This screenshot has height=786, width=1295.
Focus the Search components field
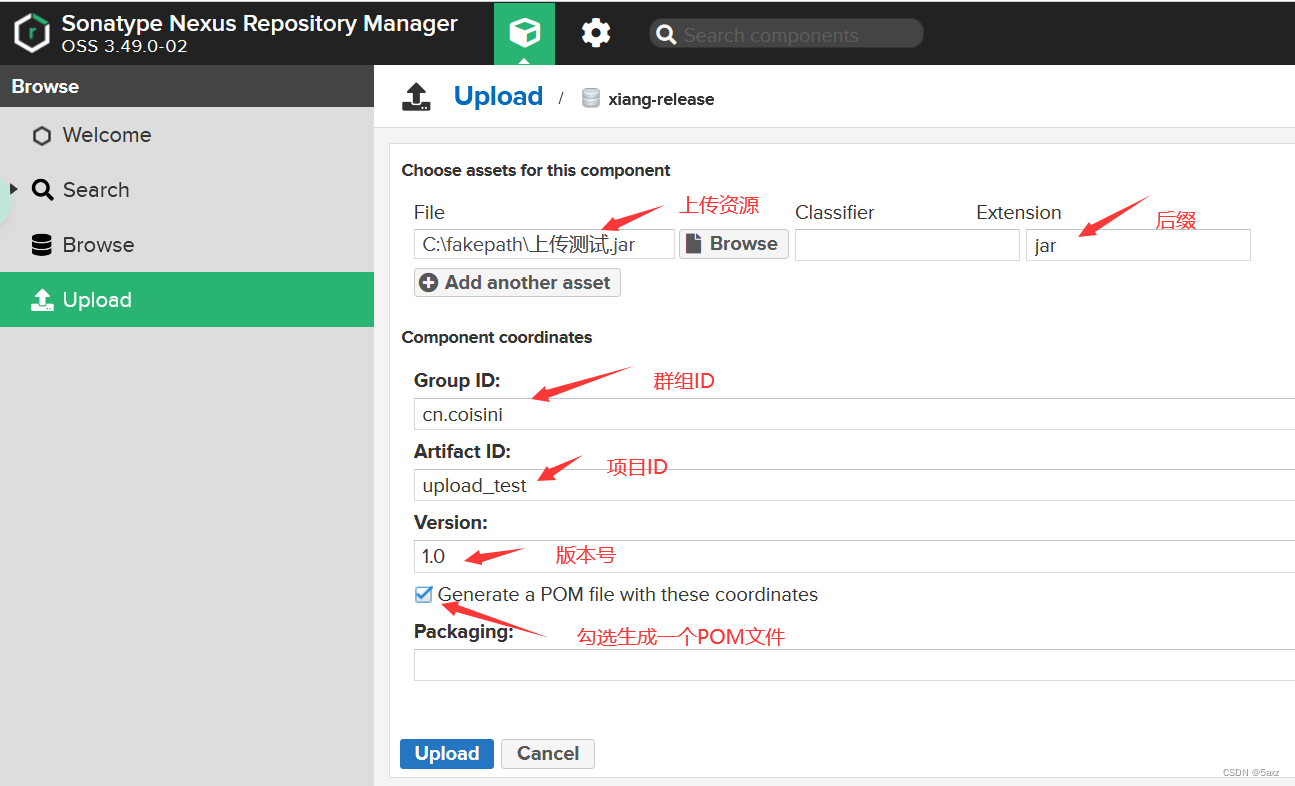click(786, 35)
